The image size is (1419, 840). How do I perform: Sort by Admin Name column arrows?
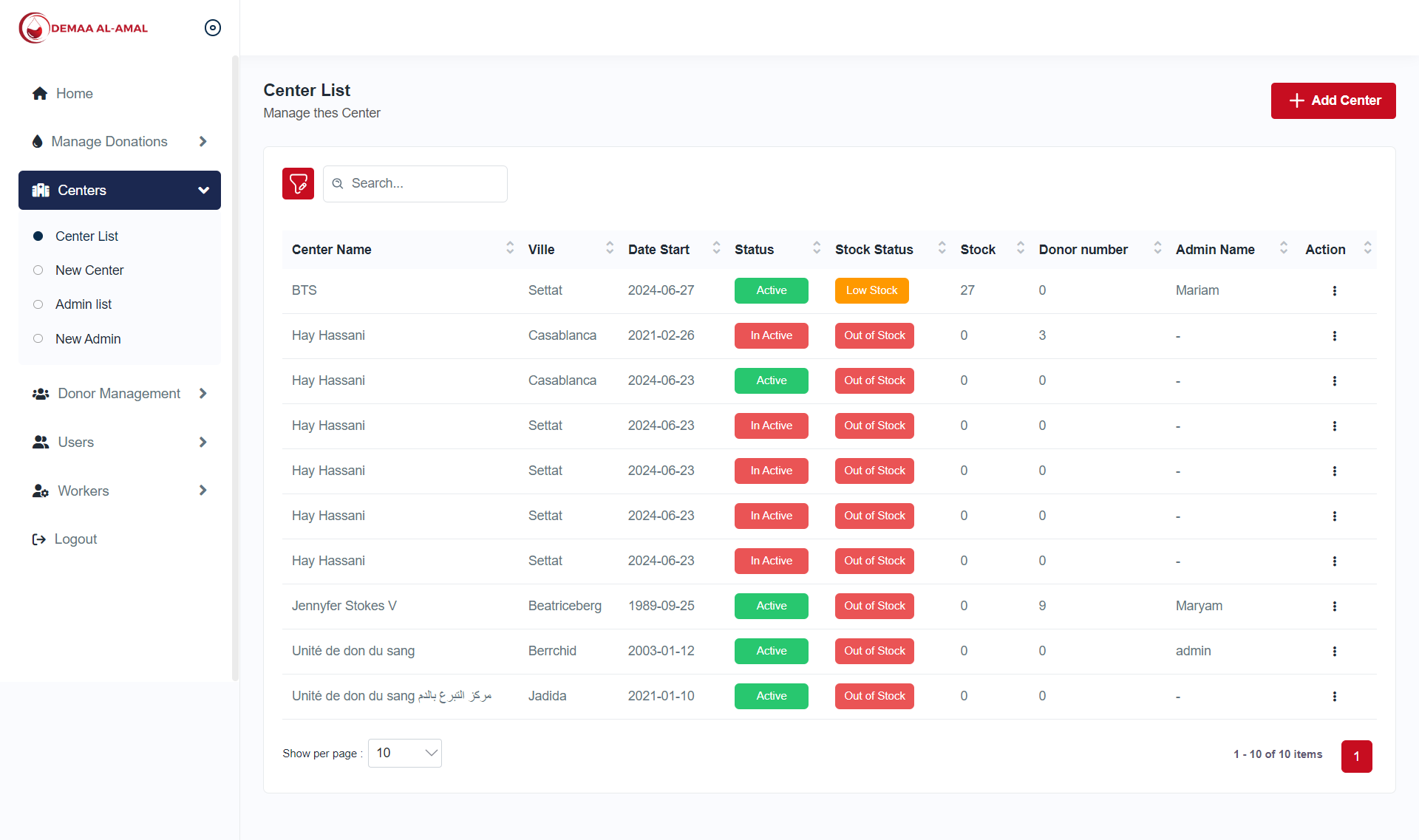tap(1284, 248)
